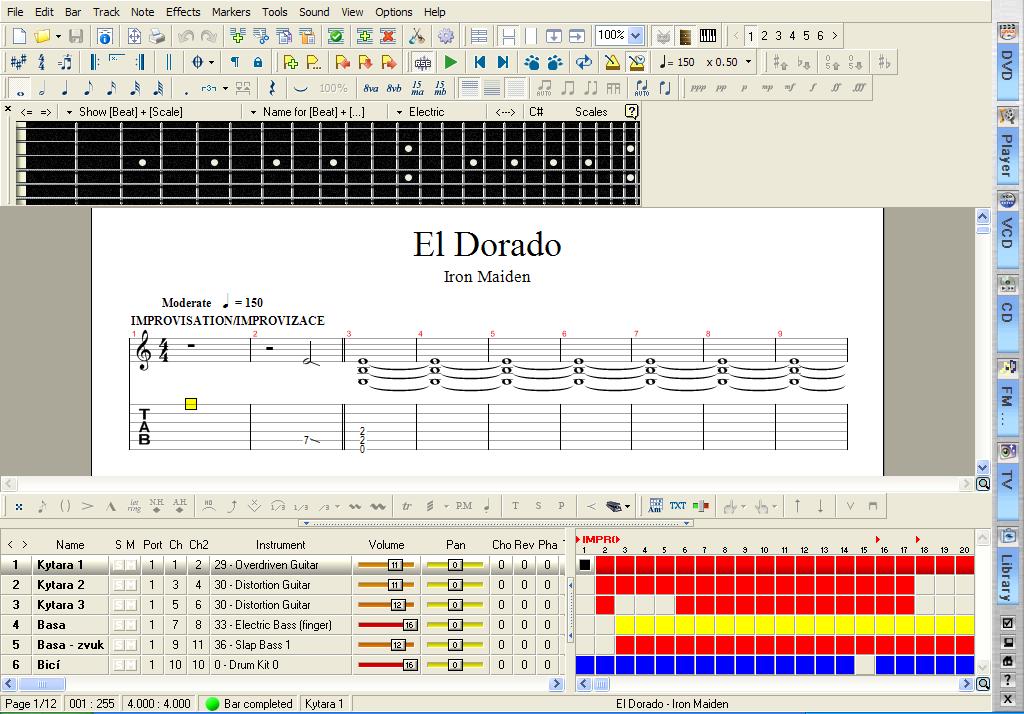Click the fretboard help question icon
Screen dimensions: 1024x714
631,111
